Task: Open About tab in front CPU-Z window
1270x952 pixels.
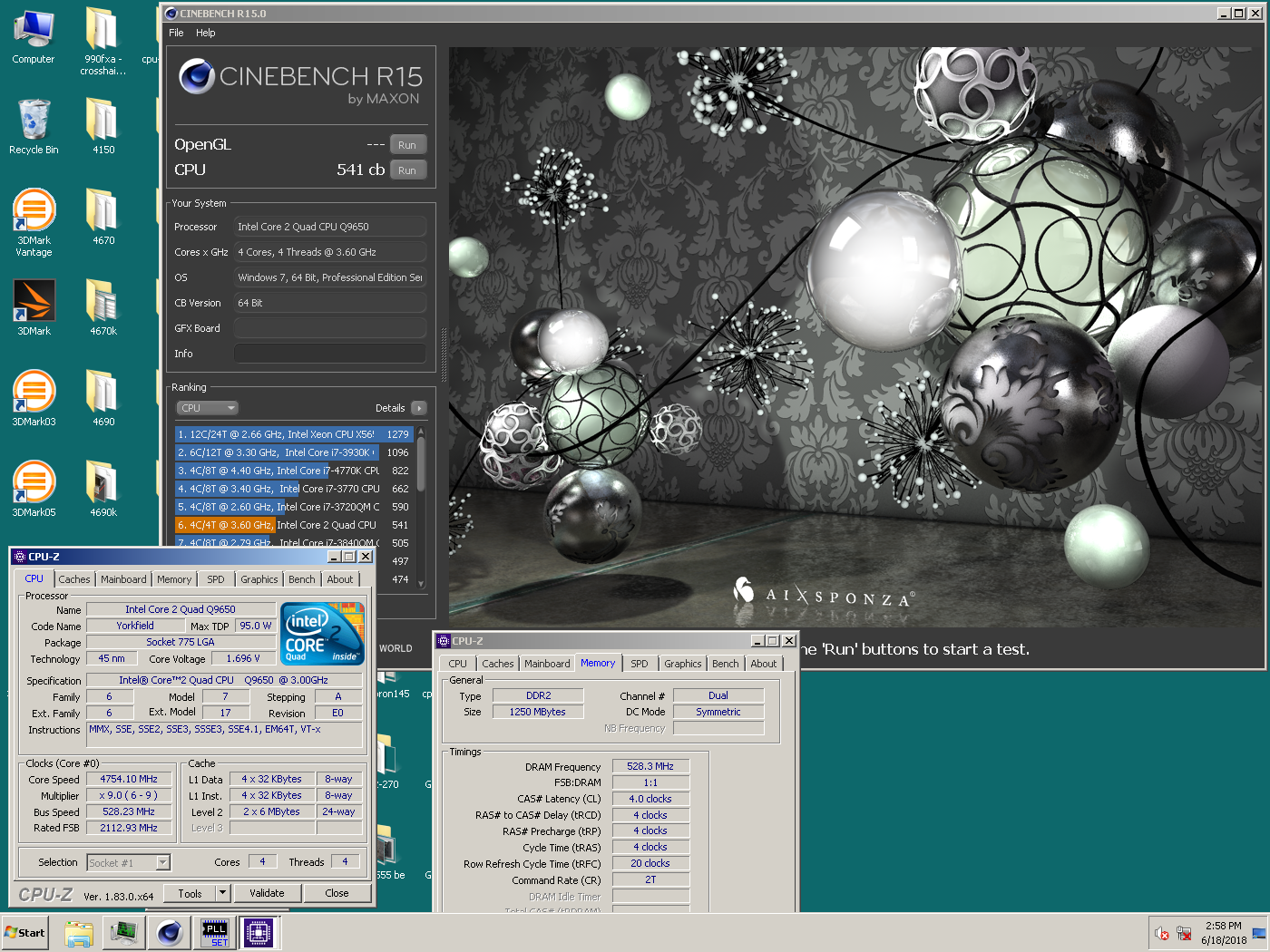Action: coord(340,579)
